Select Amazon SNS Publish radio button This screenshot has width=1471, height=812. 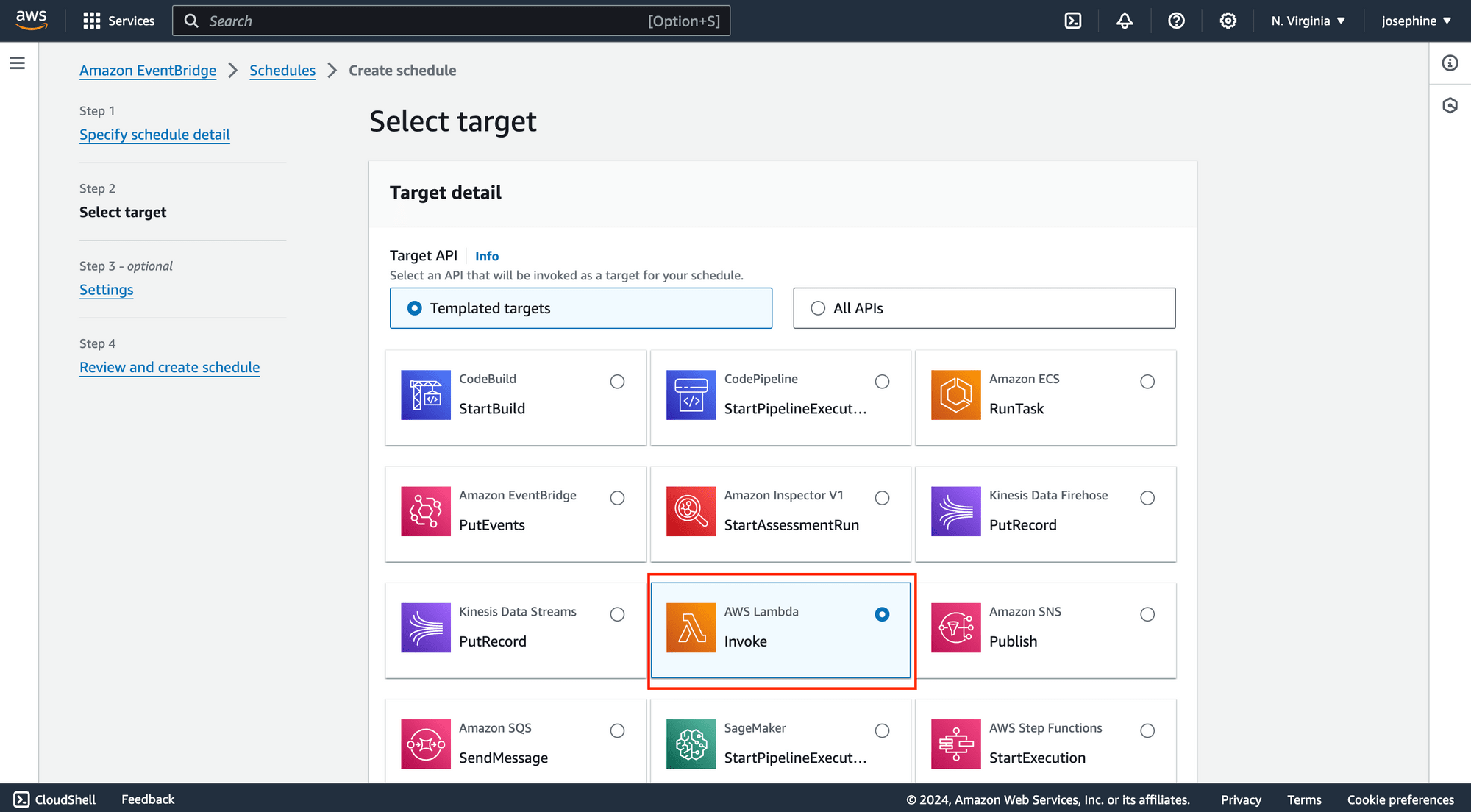click(x=1147, y=614)
